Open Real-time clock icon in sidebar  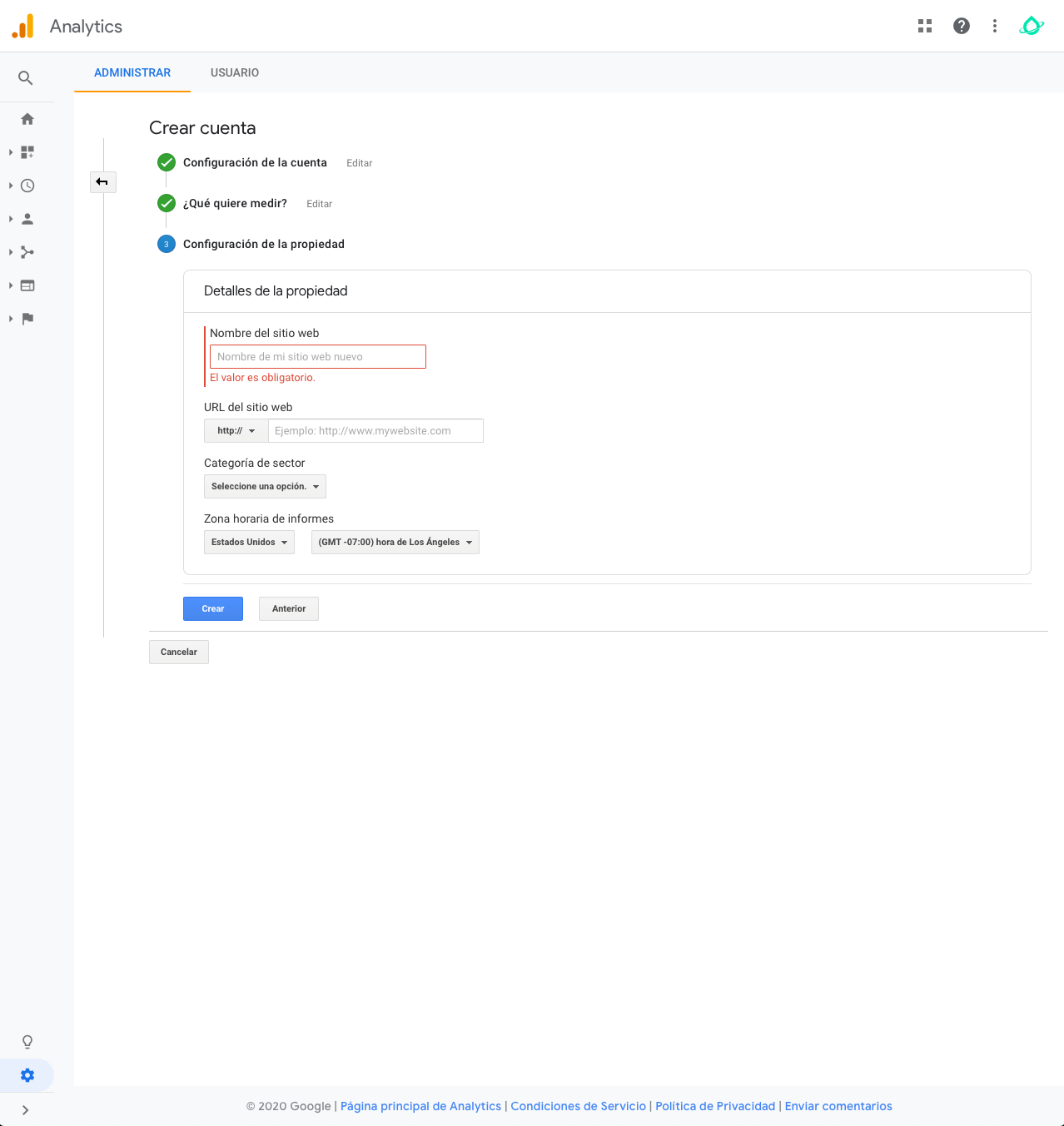[x=27, y=186]
